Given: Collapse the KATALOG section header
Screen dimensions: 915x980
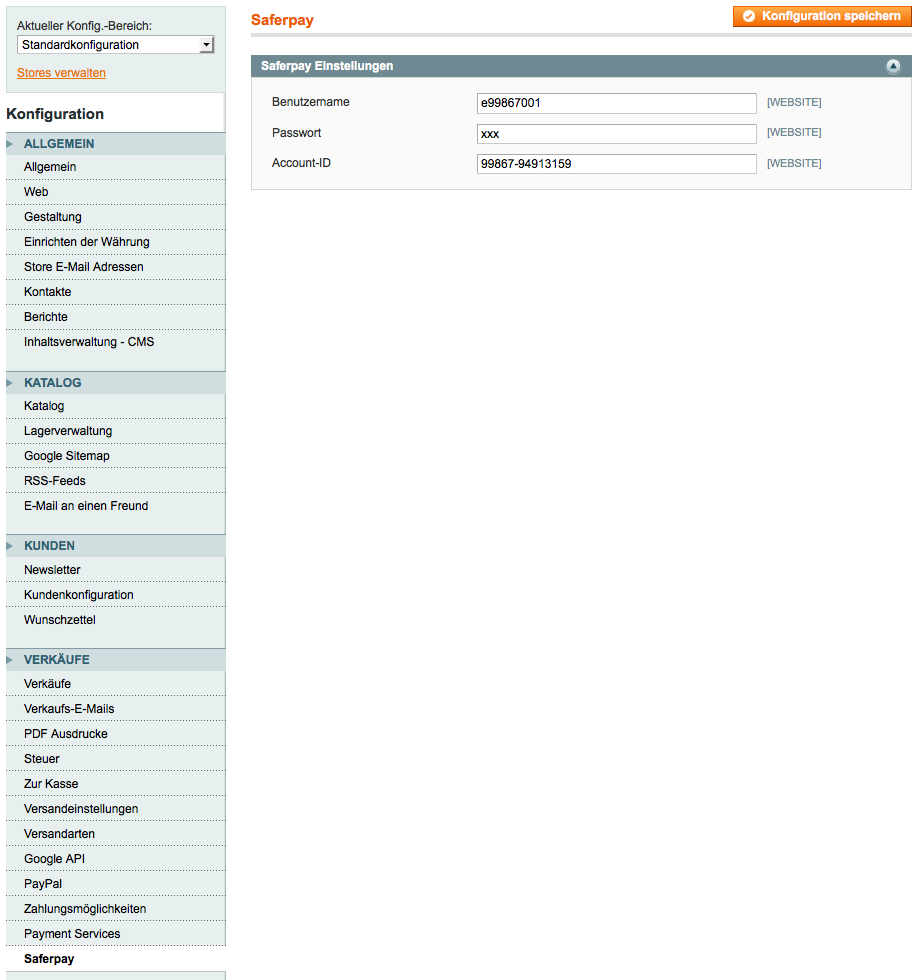Looking at the screenshot, I should pos(53,383).
